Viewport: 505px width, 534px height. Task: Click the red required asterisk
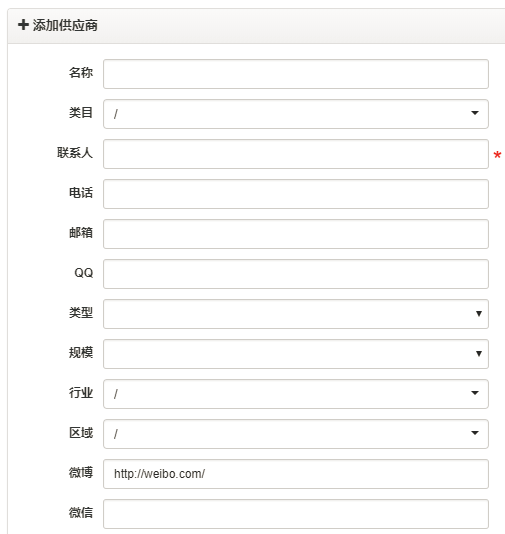coord(497,155)
